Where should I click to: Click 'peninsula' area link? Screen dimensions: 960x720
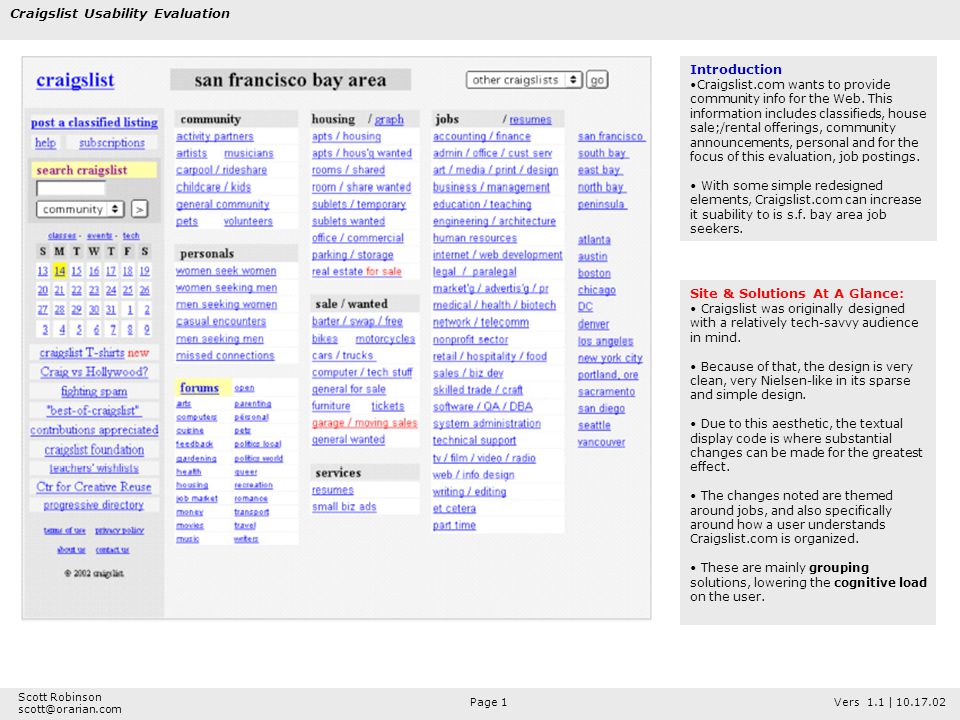point(601,204)
